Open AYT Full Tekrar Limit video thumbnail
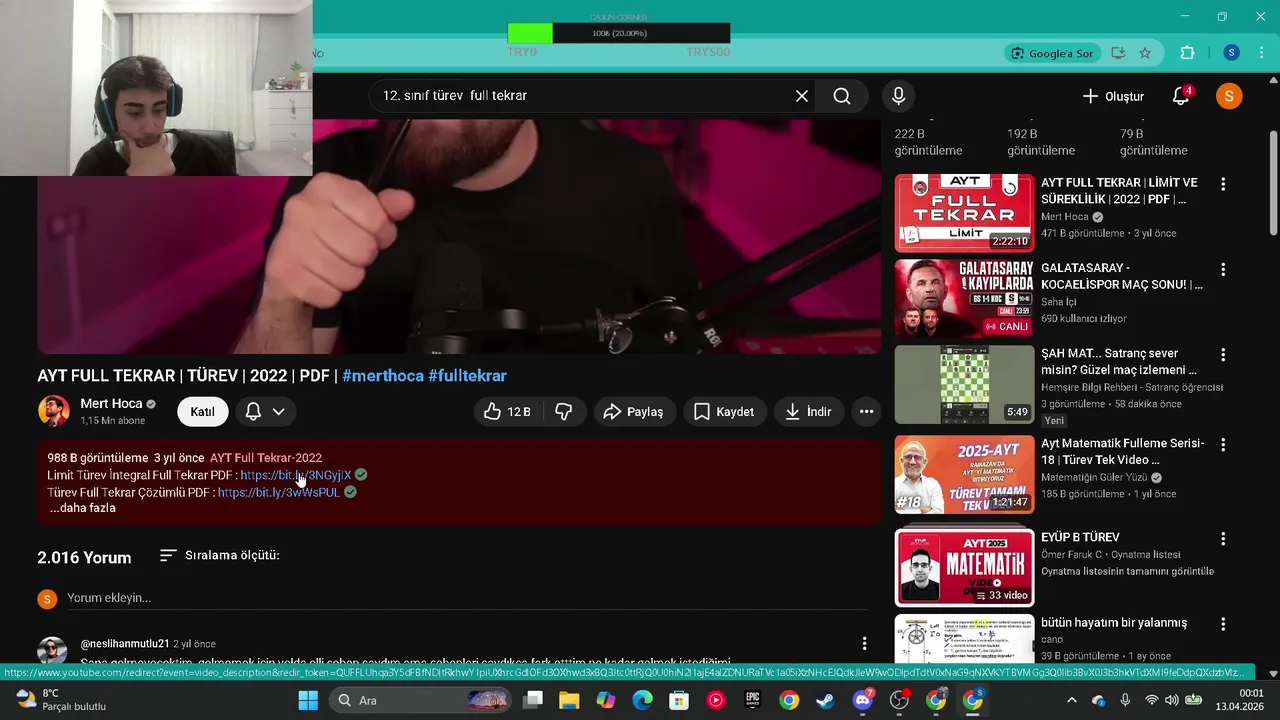Viewport: 1280px width, 720px height. tap(964, 213)
